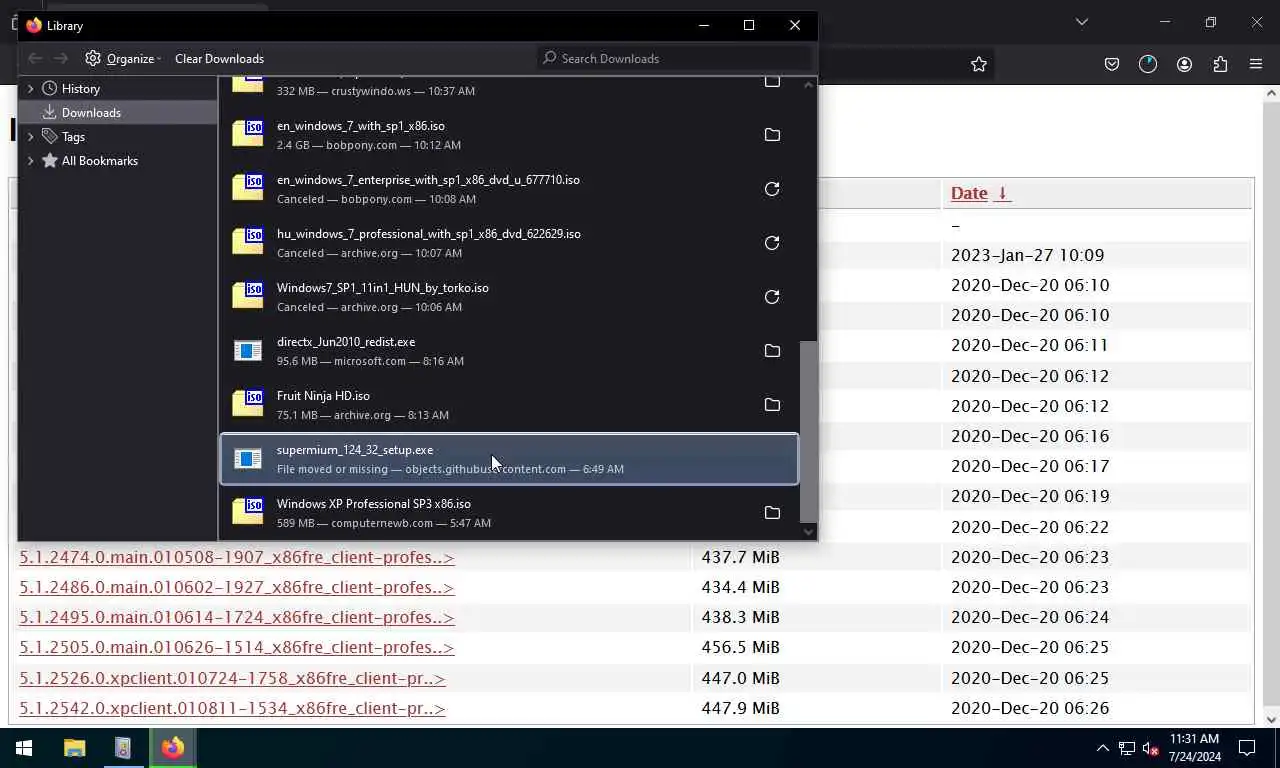Screen dimensions: 1280x768
Task: Select All Bookmarks in sidebar
Action: point(99,160)
